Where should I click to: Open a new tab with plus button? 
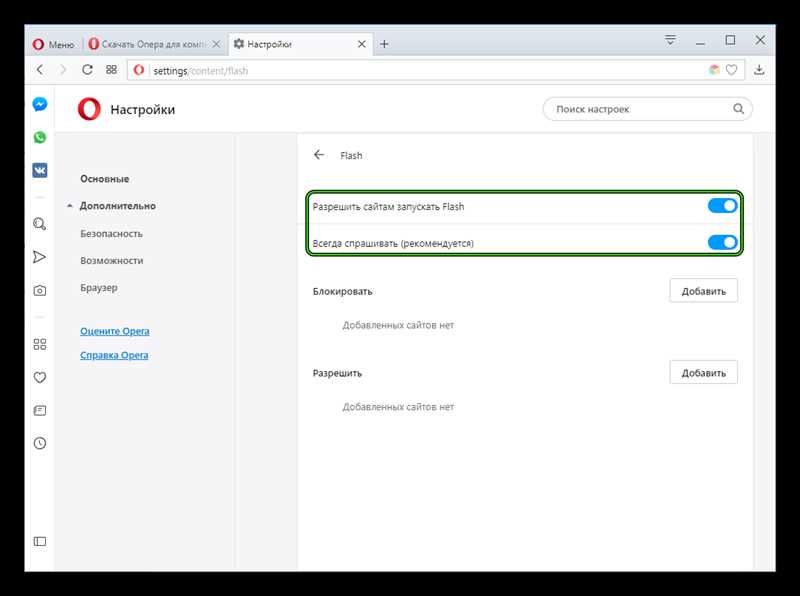384,44
